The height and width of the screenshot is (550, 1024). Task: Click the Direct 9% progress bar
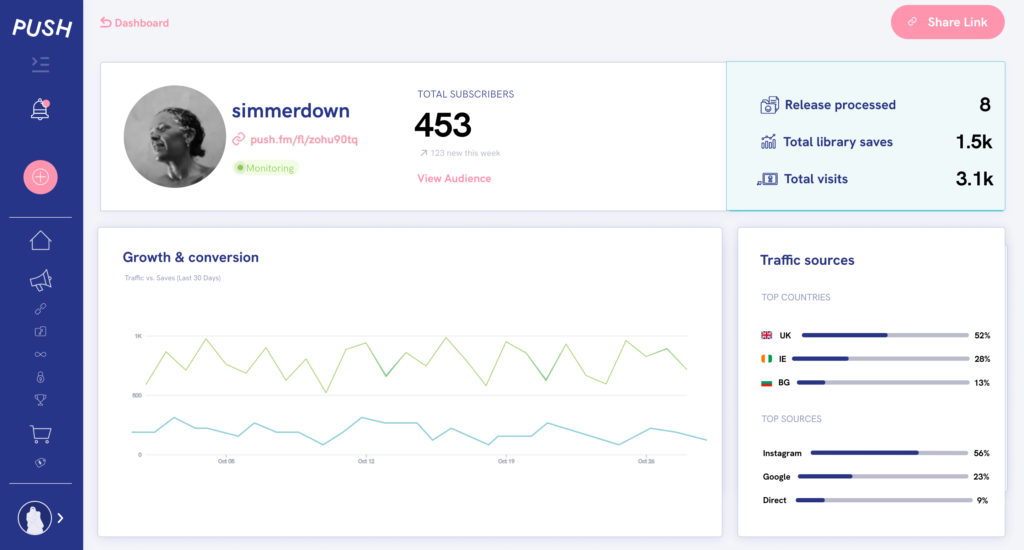tap(884, 500)
